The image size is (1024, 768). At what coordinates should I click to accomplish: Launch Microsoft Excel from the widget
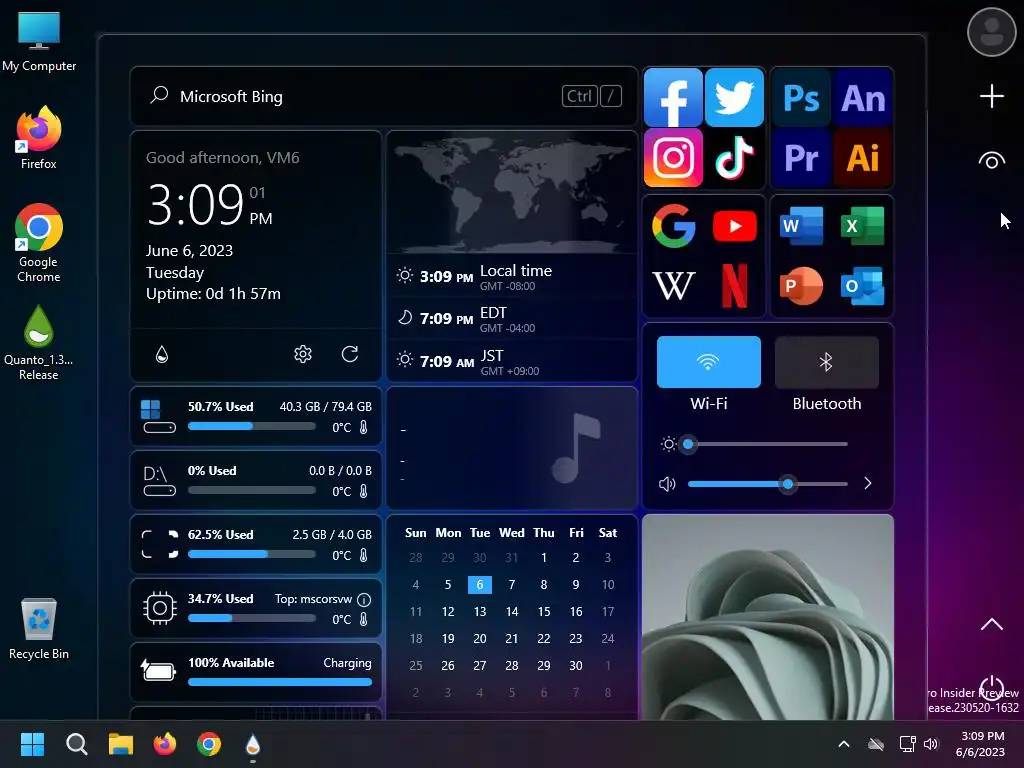[863, 226]
